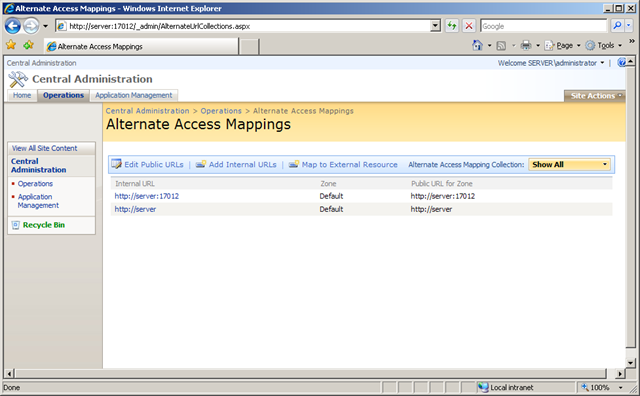The width and height of the screenshot is (640, 396).
Task: Click the Local intranet zone icon
Action: (483, 387)
